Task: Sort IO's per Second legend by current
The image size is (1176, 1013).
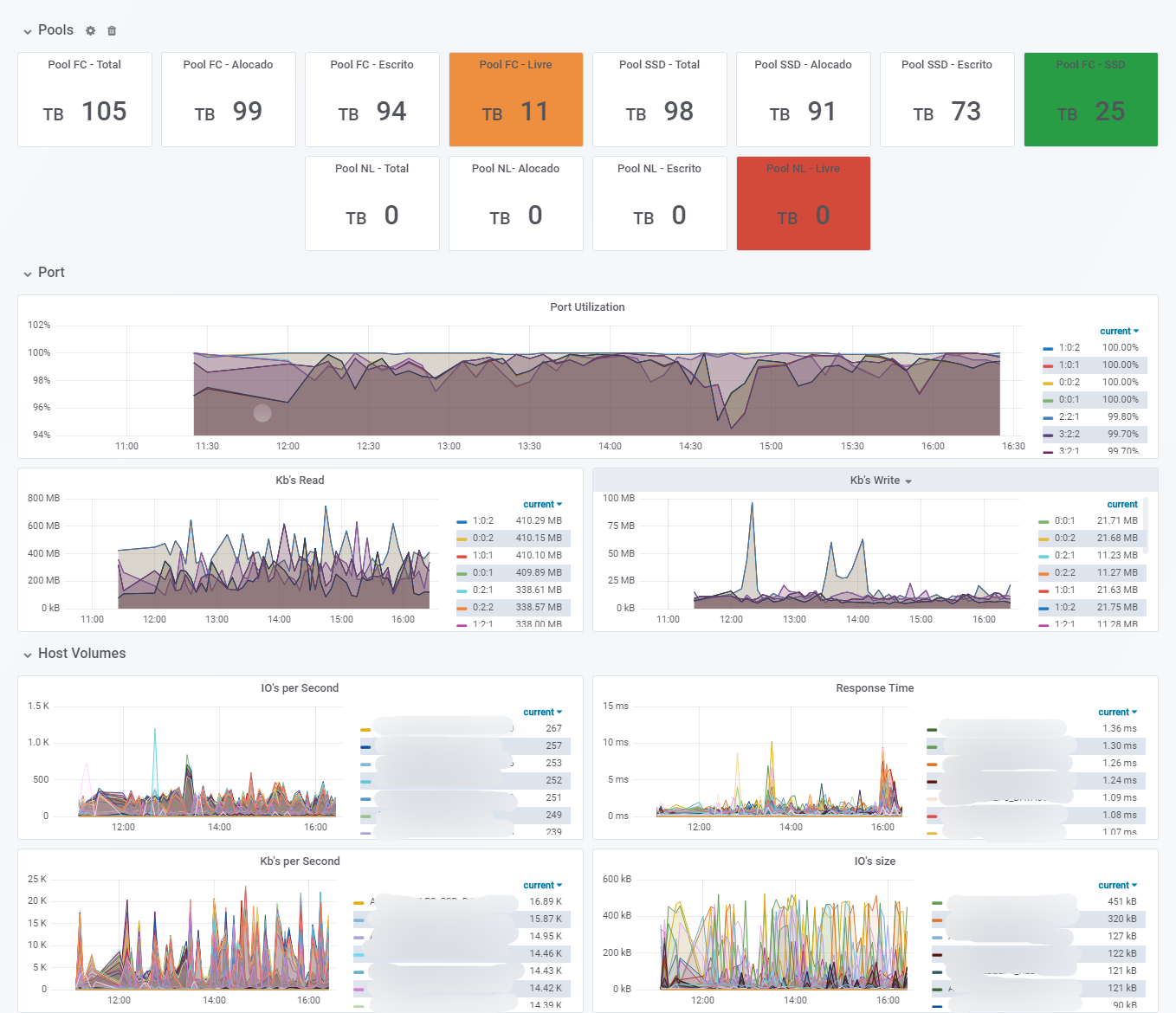Action: point(542,713)
